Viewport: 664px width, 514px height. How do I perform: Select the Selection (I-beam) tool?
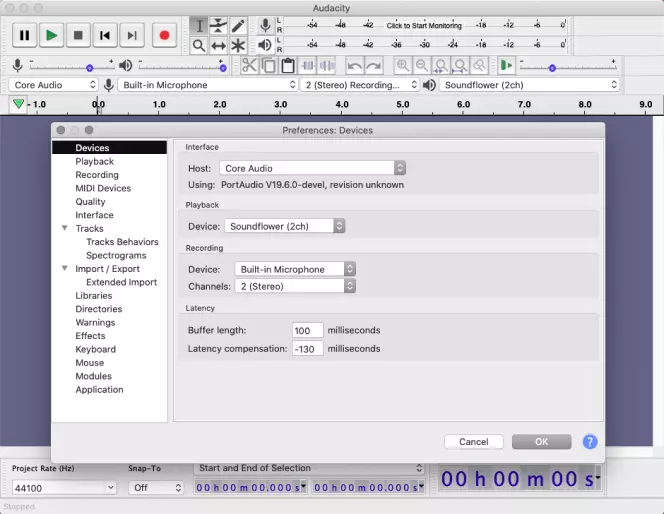[199, 26]
